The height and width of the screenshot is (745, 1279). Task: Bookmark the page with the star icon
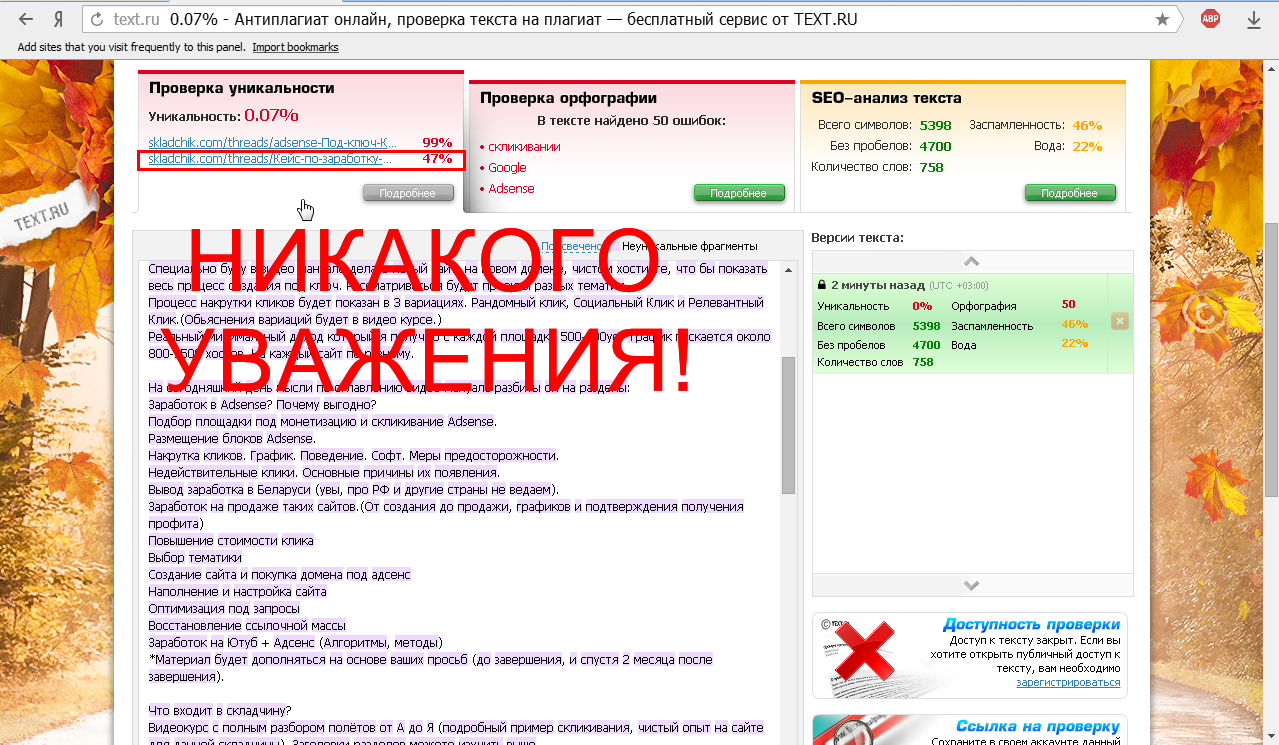pos(1162,19)
